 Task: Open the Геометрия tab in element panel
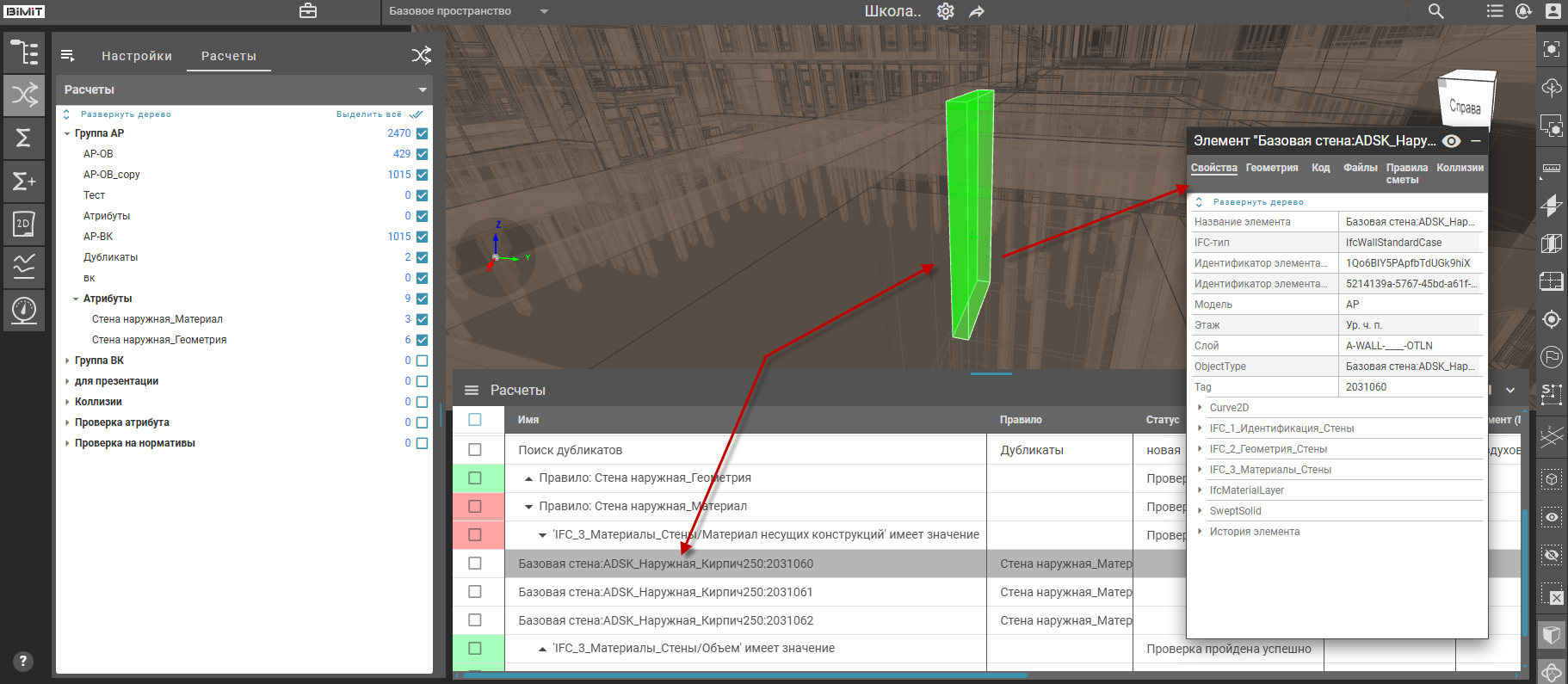click(x=1271, y=168)
